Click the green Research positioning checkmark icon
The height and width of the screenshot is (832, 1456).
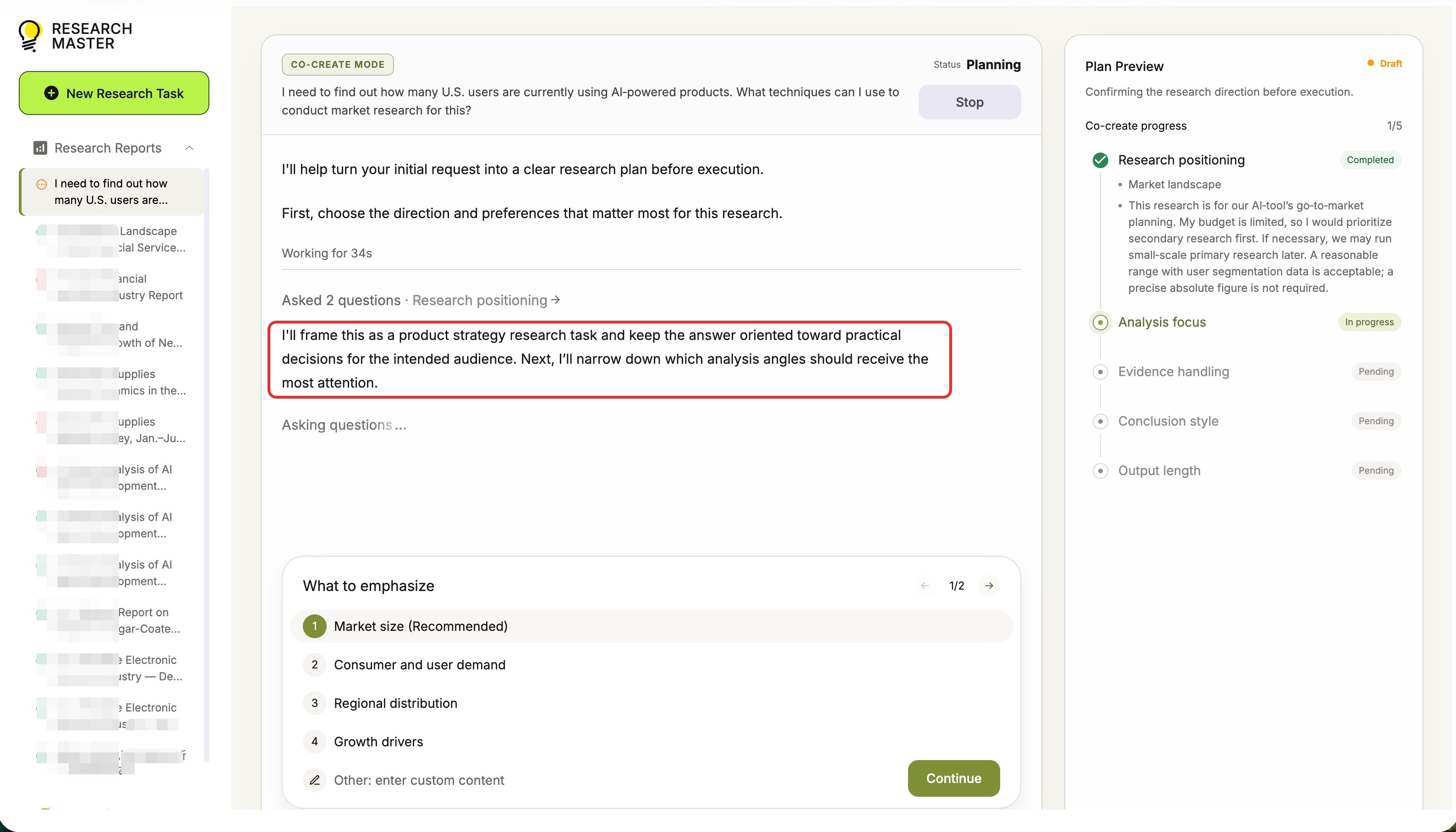point(1100,160)
